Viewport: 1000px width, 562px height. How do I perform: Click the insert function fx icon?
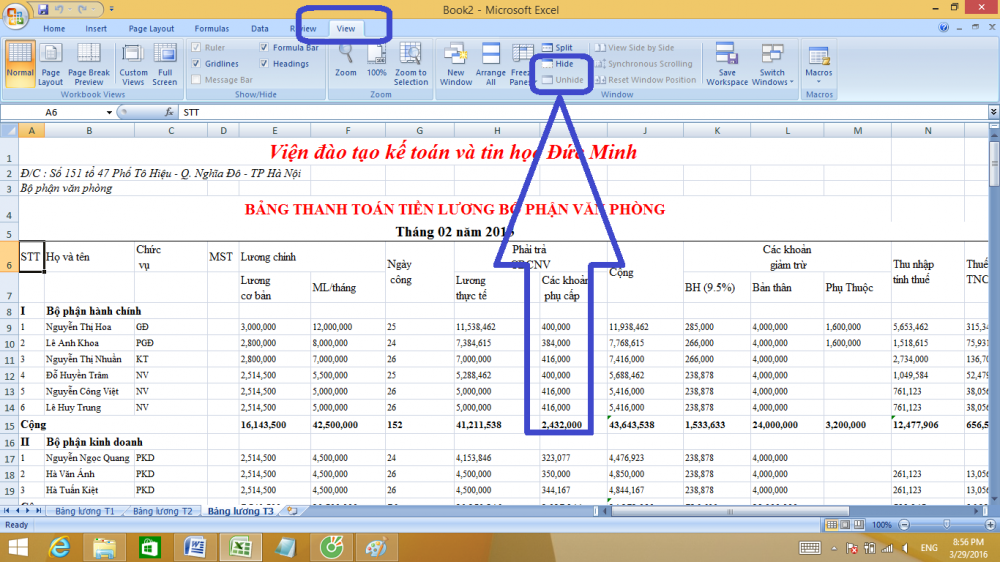[x=169, y=112]
